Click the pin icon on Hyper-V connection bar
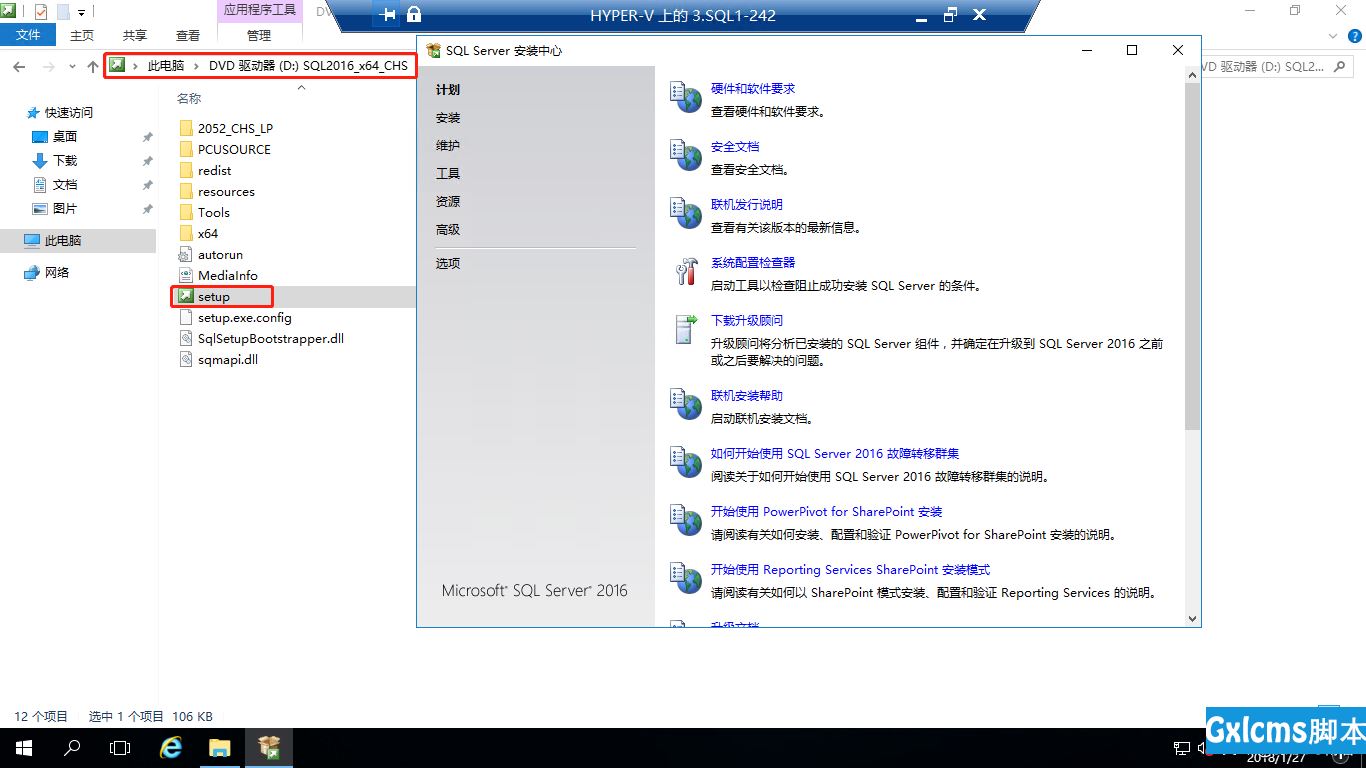Viewport: 1366px width, 768px height. pos(389,15)
